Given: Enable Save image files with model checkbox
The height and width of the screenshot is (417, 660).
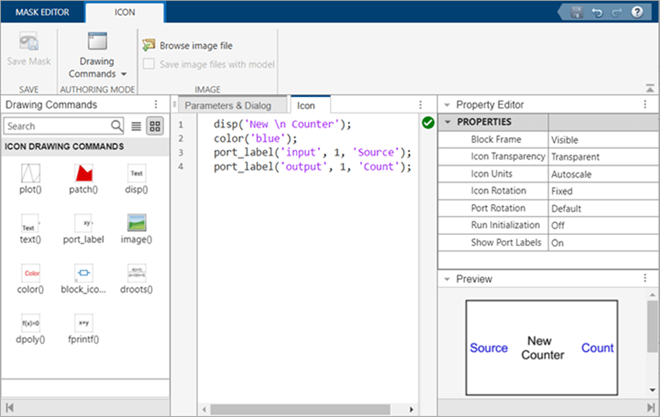Looking at the screenshot, I should [x=150, y=64].
